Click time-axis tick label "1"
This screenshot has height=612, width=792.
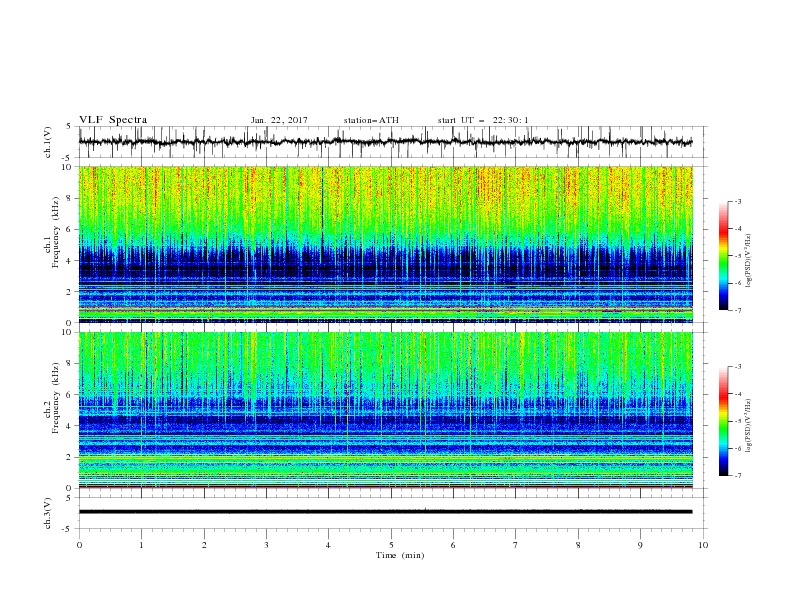141,545
